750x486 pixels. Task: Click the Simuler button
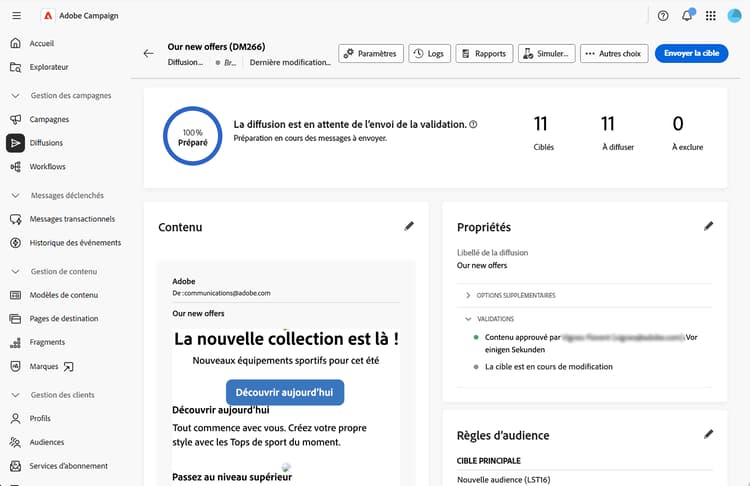coord(546,54)
